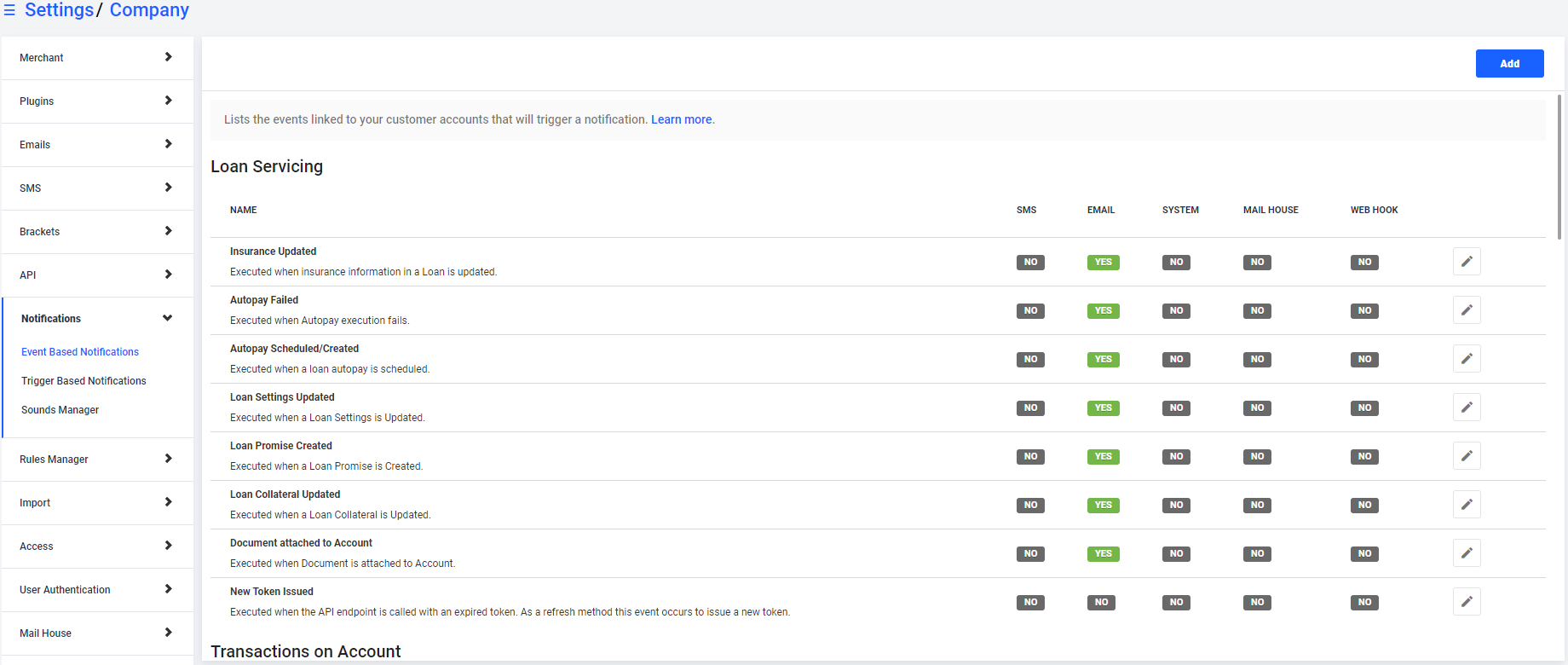Expand the API menu section
The image size is (1568, 665).
point(97,275)
